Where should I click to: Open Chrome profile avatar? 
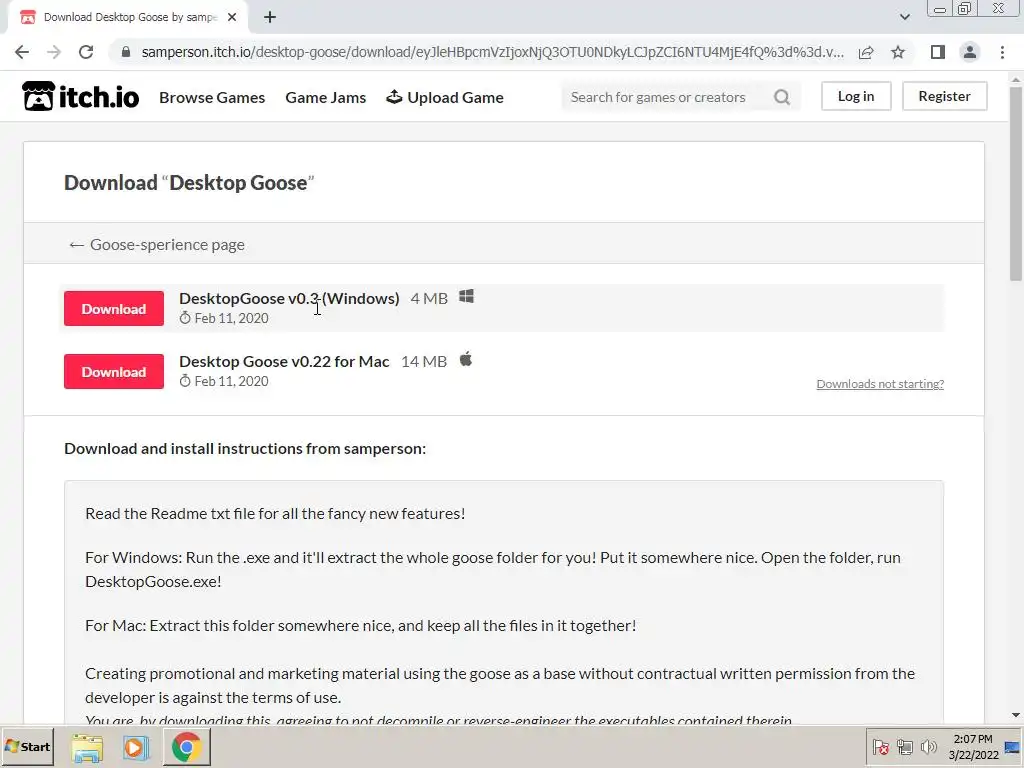point(970,52)
